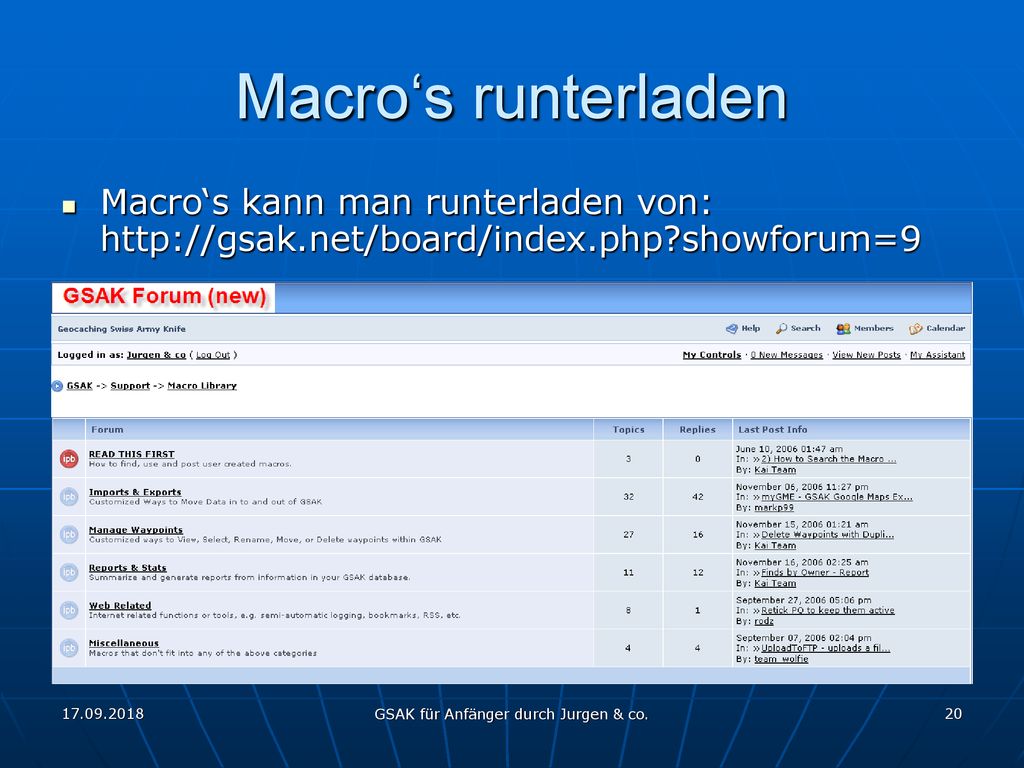Click the Members people icon

click(x=843, y=328)
